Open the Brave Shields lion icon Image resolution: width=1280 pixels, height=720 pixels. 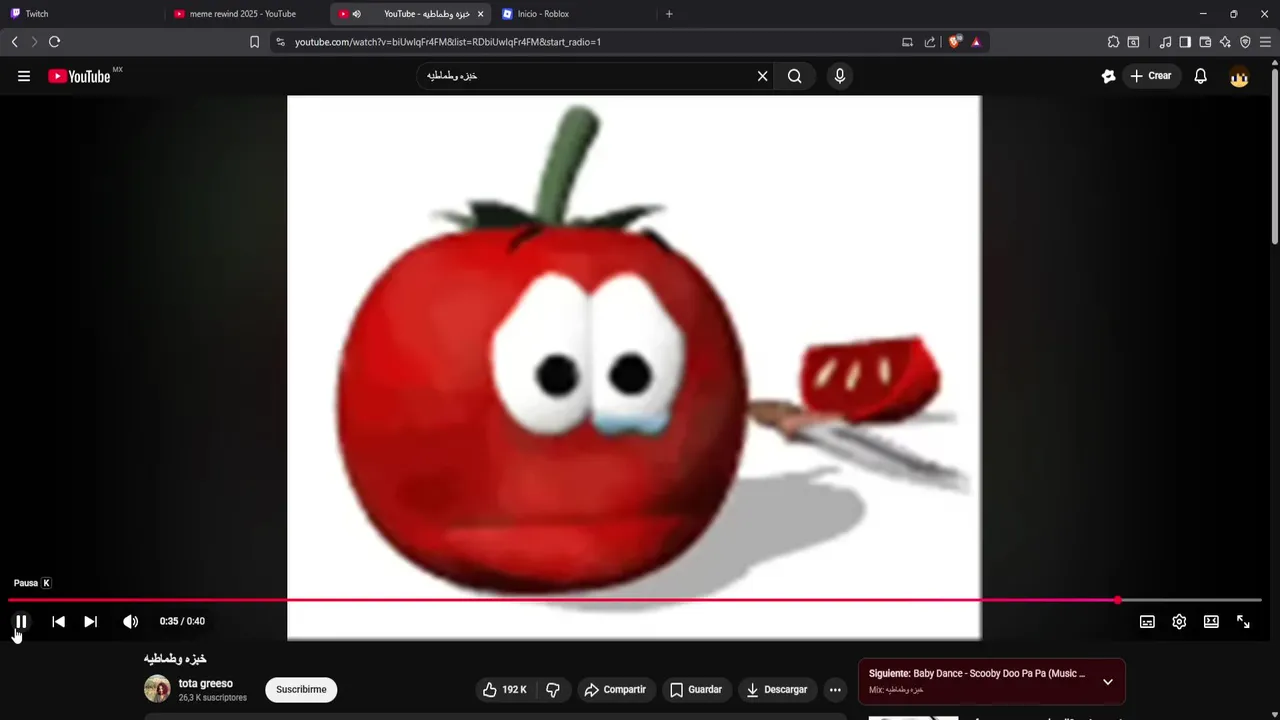pyautogui.click(x=954, y=42)
